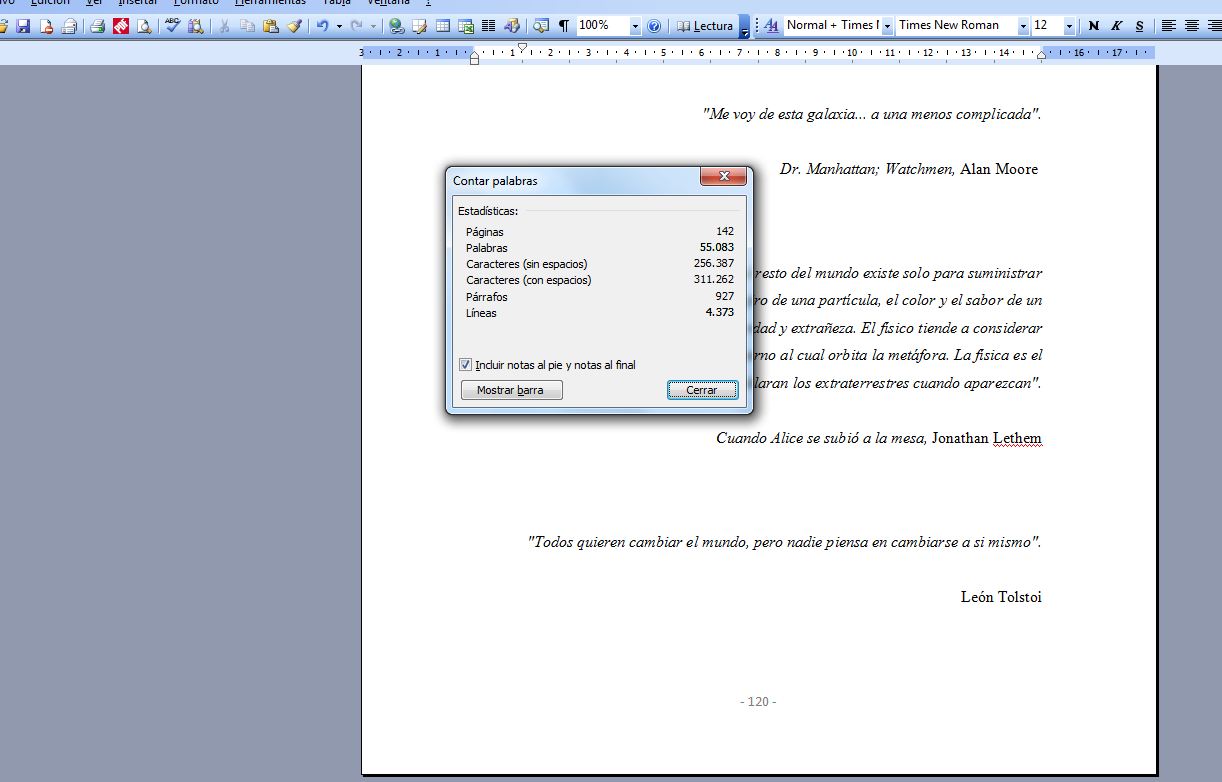The image size is (1222, 782).
Task: Click the Columns icon
Action: pos(489,26)
